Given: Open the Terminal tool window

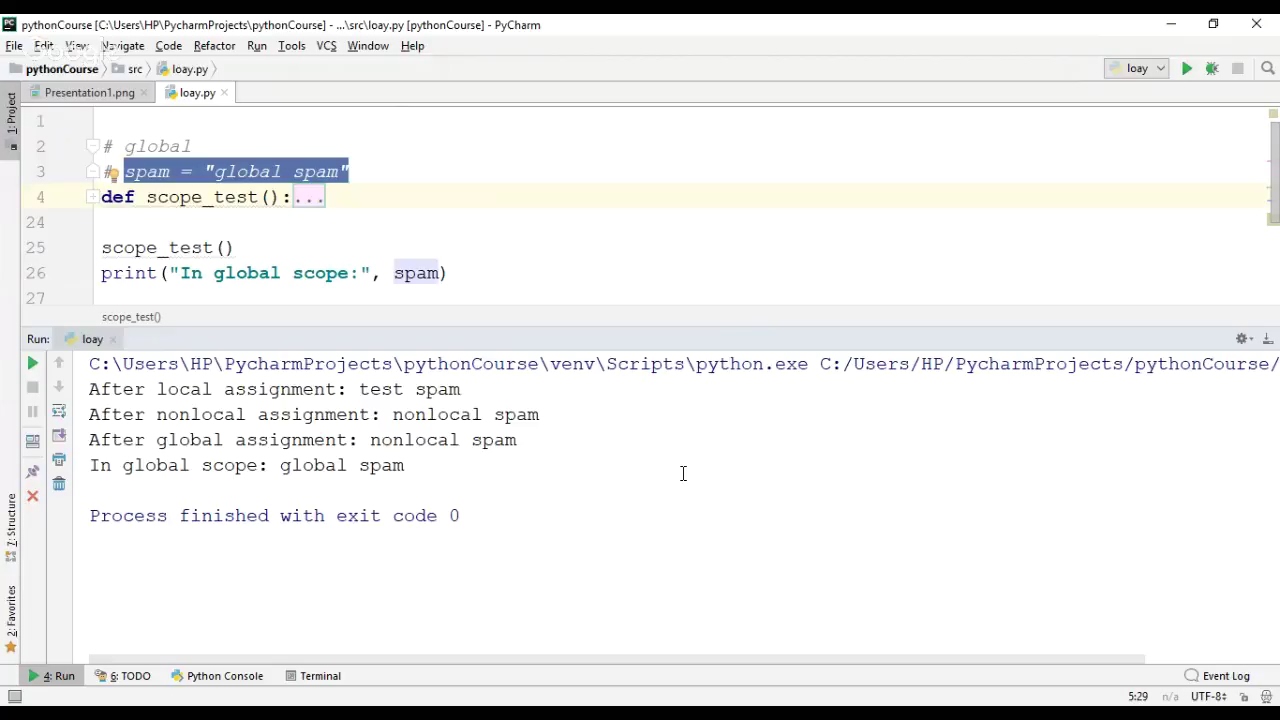Looking at the screenshot, I should tap(313, 676).
